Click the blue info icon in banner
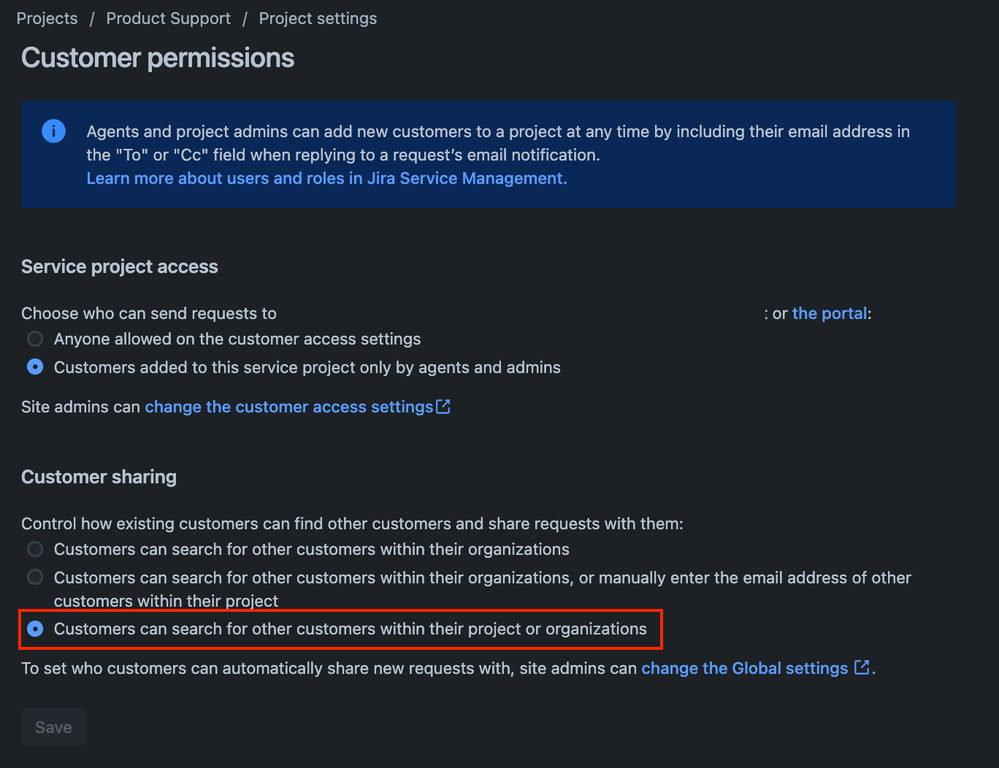The image size is (999, 768). [x=54, y=131]
